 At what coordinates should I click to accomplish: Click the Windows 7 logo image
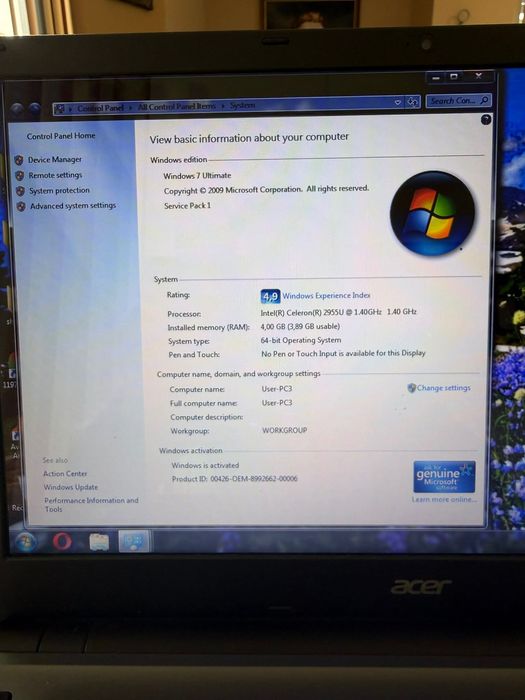pyautogui.click(x=432, y=213)
